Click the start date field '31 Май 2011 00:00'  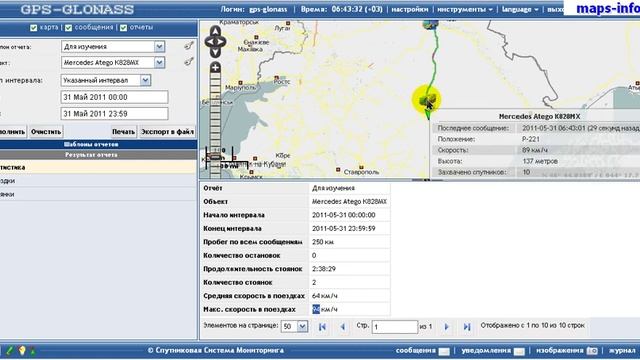(114, 97)
